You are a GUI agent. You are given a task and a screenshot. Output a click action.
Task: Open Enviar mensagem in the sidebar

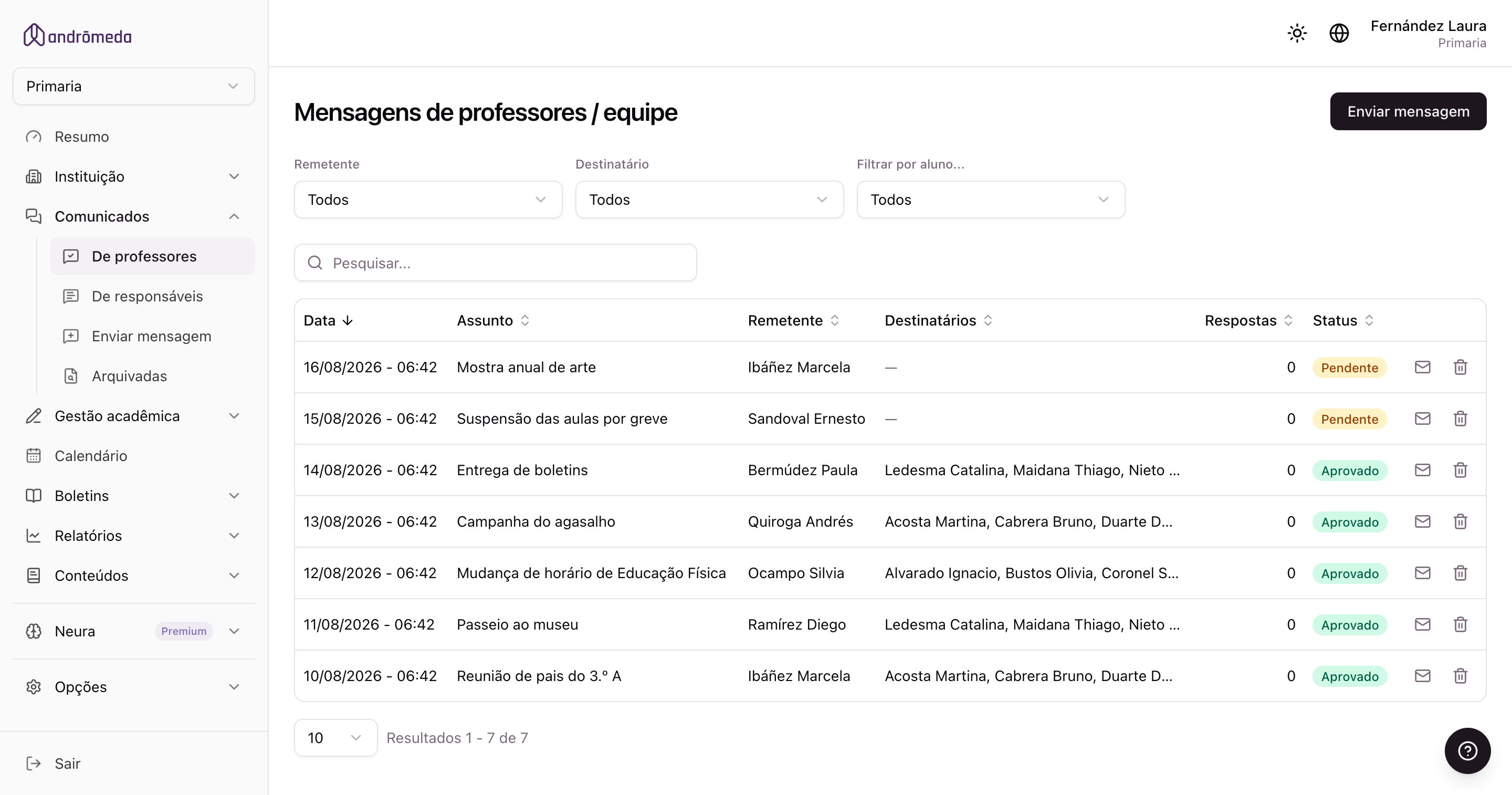[x=153, y=337]
